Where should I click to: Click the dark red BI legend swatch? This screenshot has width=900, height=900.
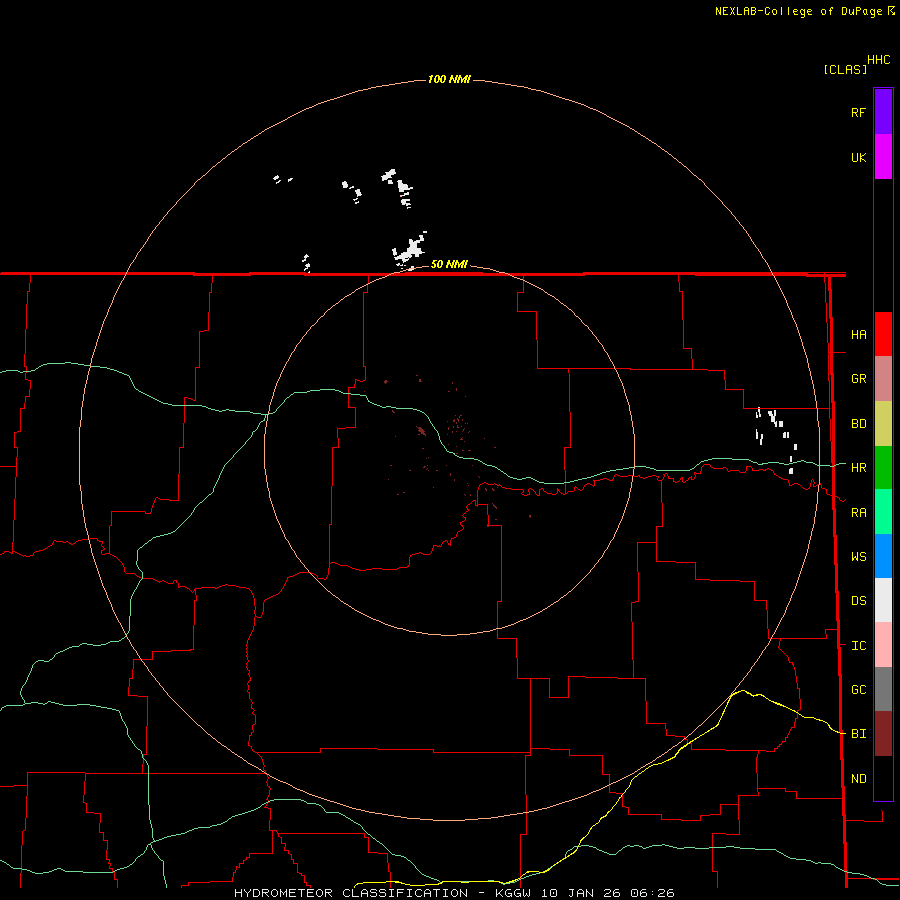pyautogui.click(x=883, y=734)
